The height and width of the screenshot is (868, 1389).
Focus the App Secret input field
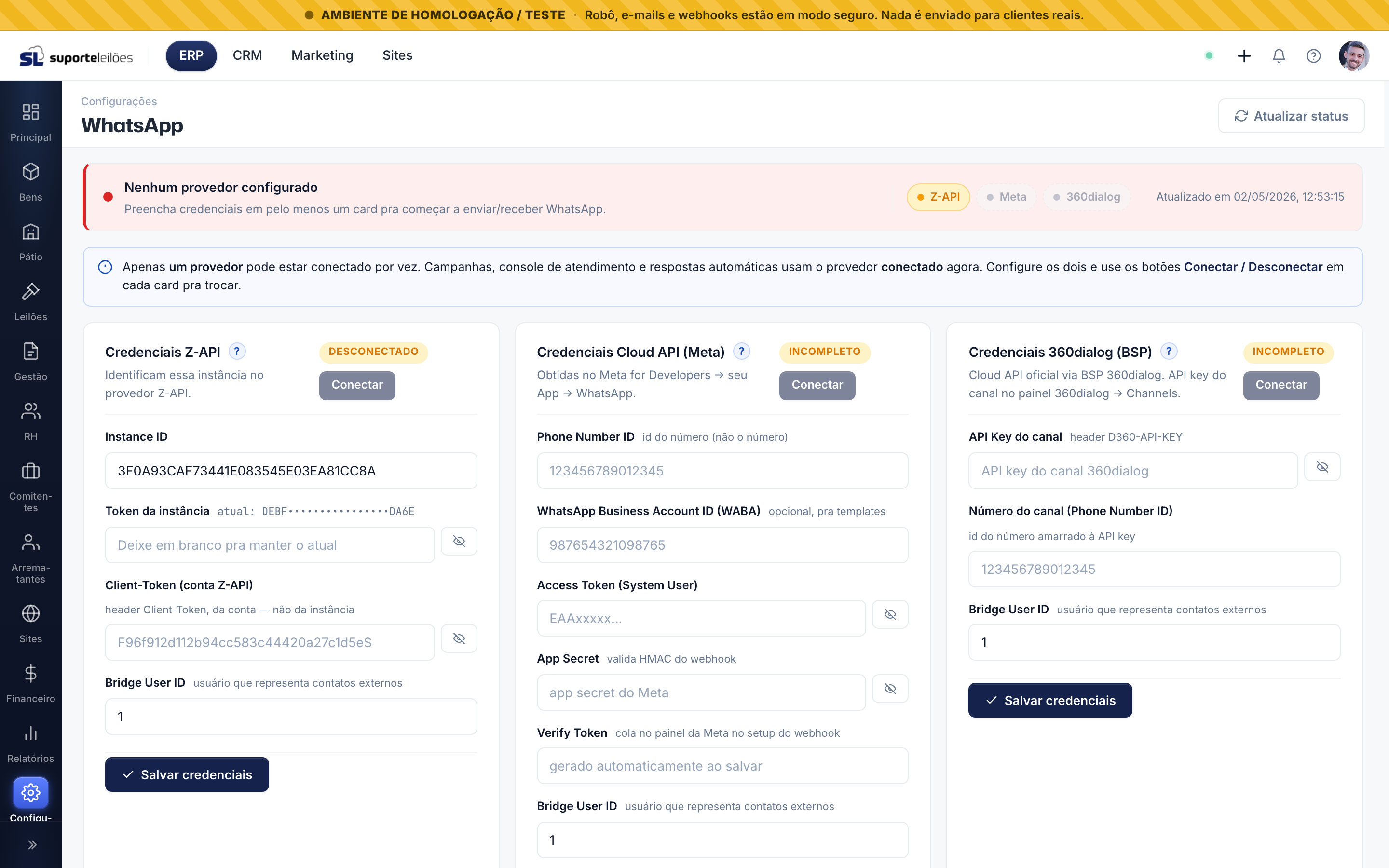[701, 692]
